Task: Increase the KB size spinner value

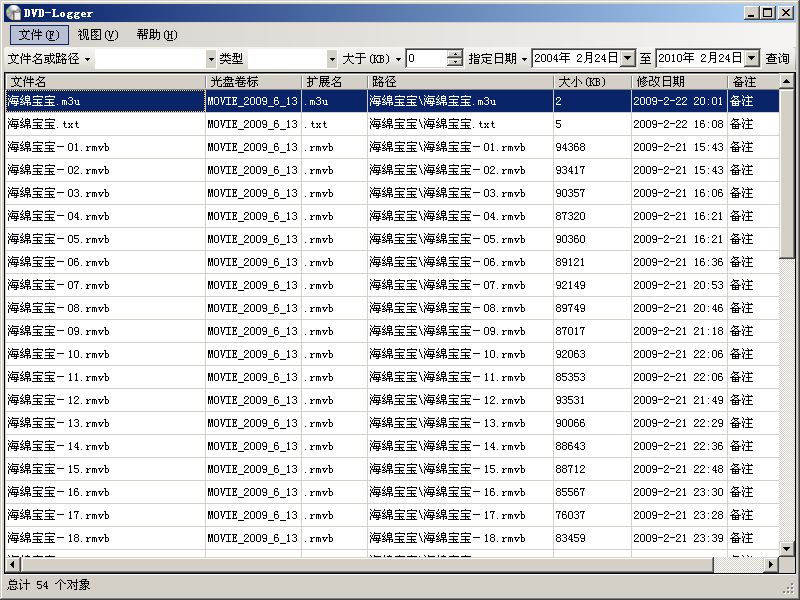Action: (x=455, y=54)
